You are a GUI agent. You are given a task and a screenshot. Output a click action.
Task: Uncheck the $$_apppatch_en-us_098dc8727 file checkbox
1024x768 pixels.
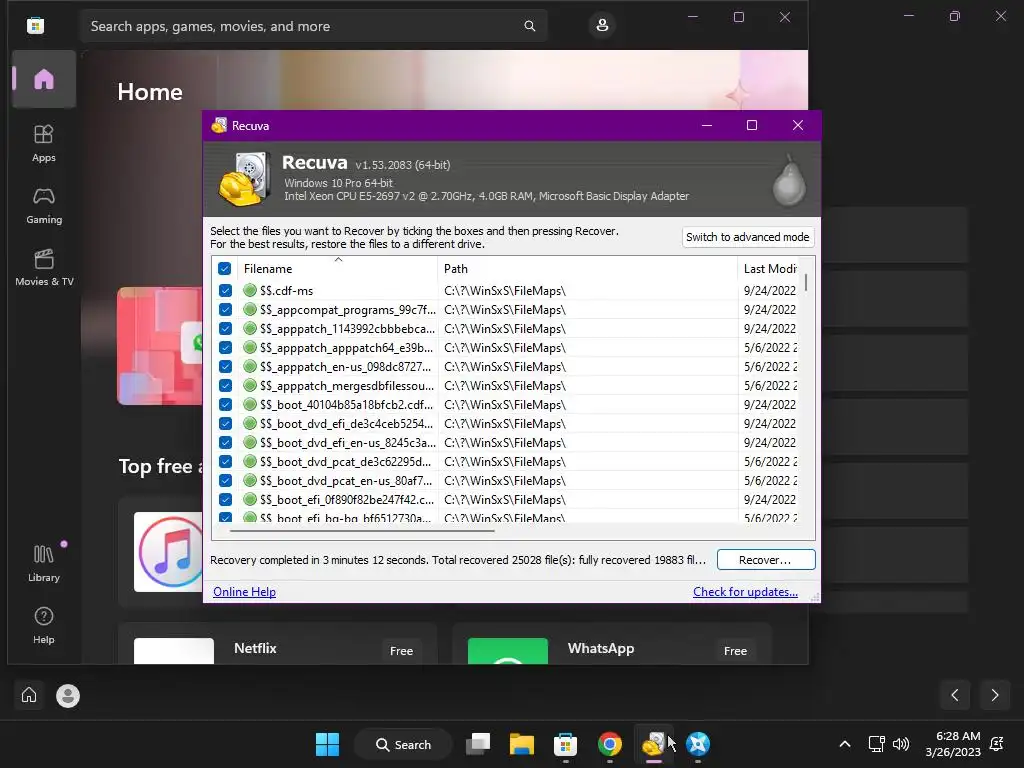(225, 366)
